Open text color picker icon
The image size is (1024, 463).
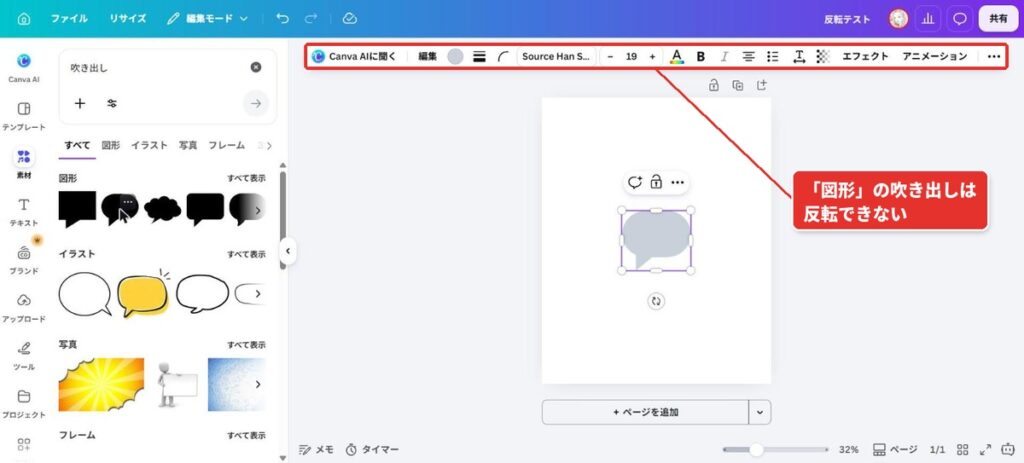pyautogui.click(x=677, y=56)
